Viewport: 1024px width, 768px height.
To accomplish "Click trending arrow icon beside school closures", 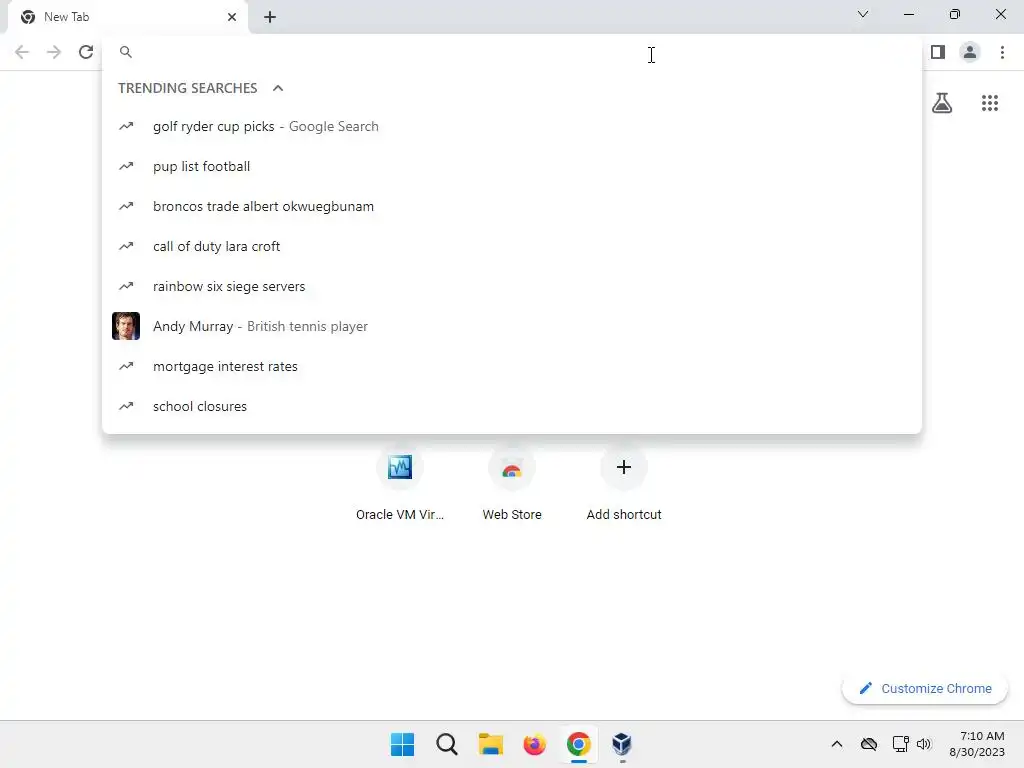I will tap(126, 406).
